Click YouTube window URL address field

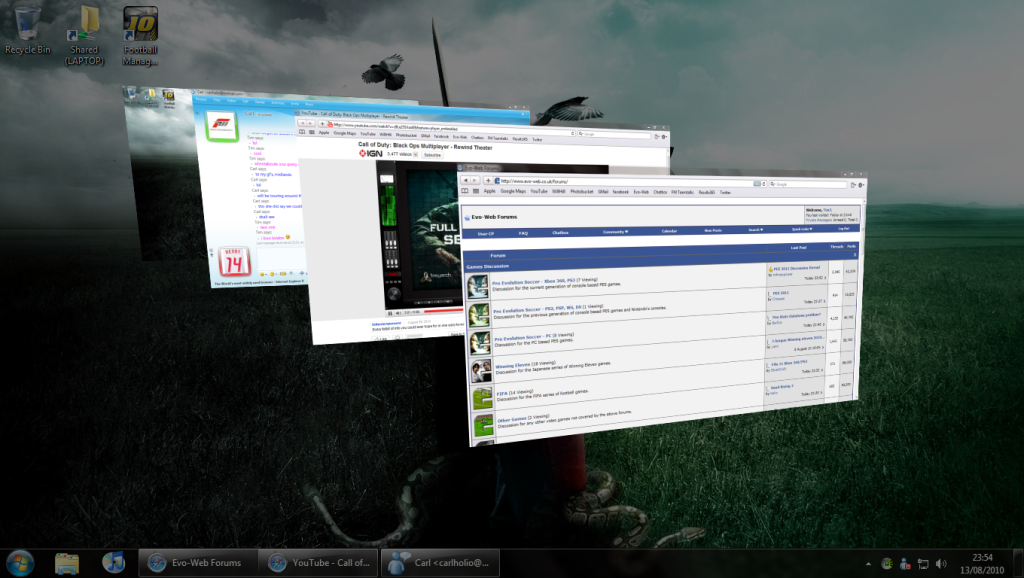click(451, 128)
